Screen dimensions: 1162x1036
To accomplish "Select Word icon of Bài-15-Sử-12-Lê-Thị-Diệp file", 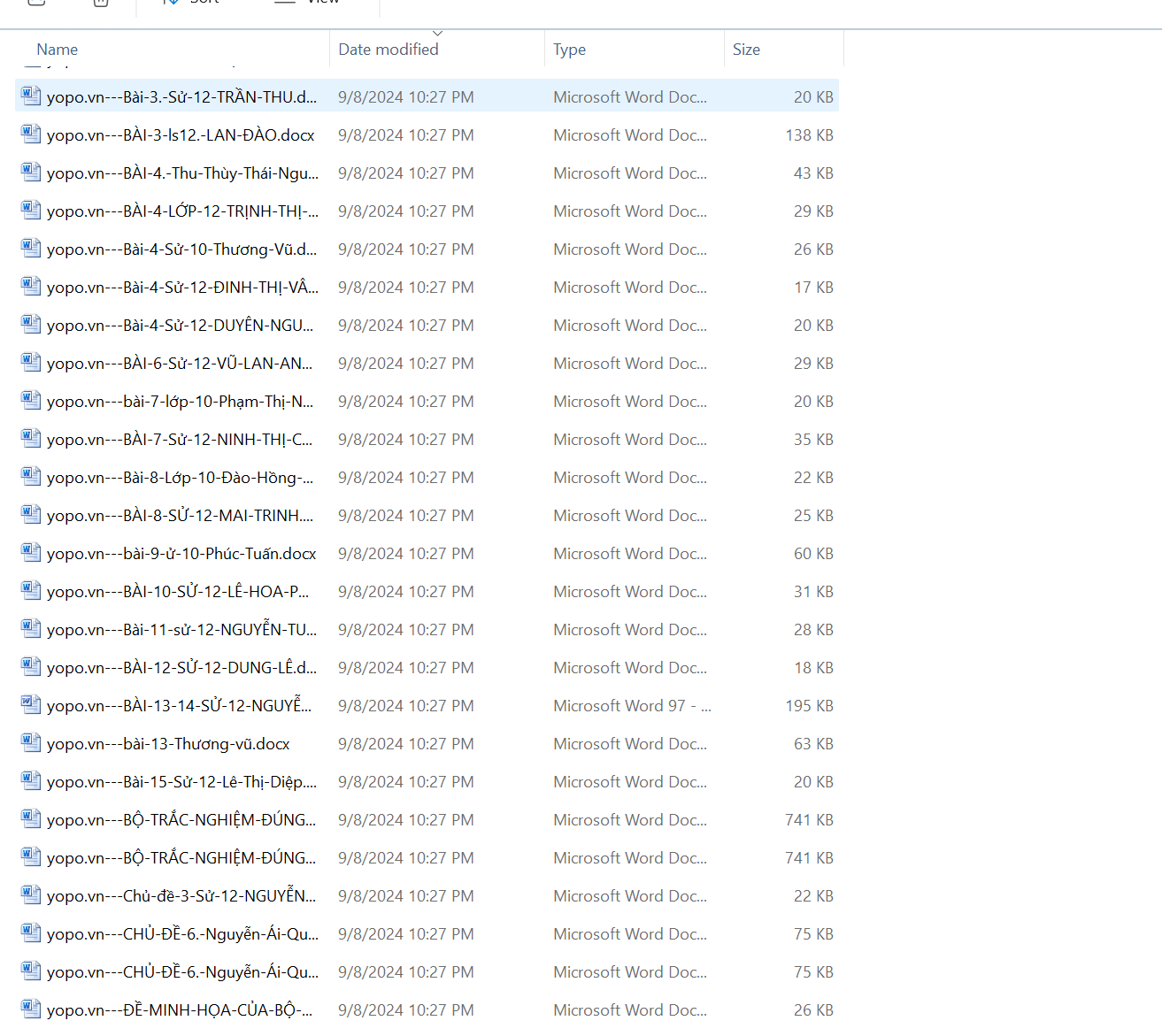I will point(31,781).
